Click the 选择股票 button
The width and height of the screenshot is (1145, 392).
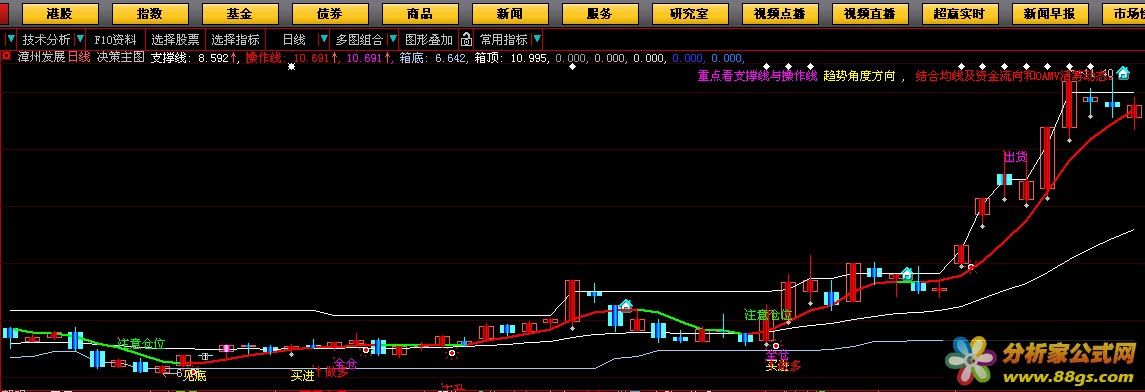pyautogui.click(x=175, y=39)
